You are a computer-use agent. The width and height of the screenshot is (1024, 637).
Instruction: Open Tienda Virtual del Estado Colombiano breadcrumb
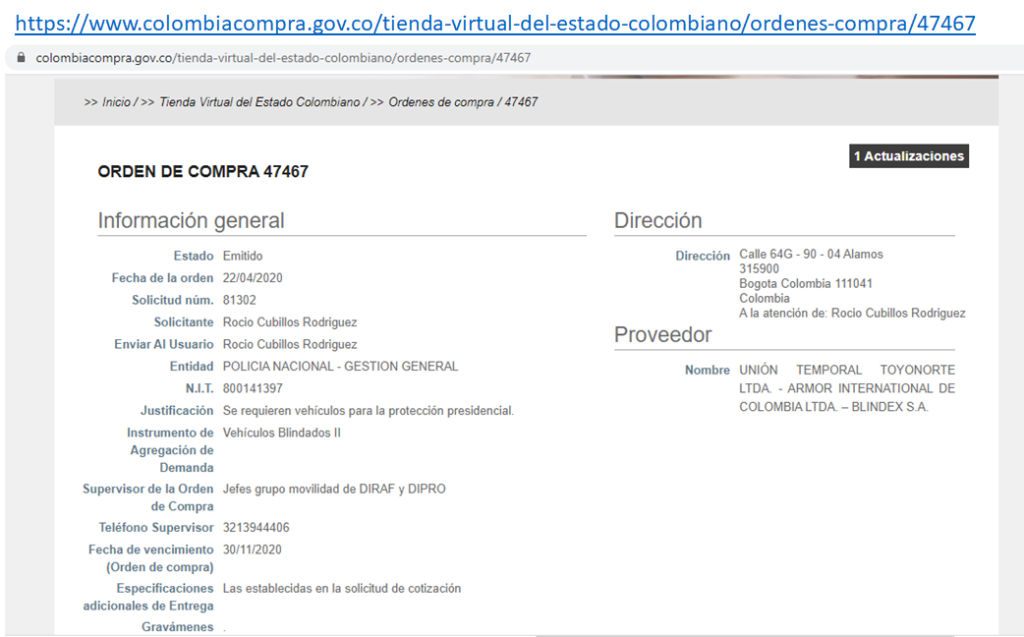[260, 102]
